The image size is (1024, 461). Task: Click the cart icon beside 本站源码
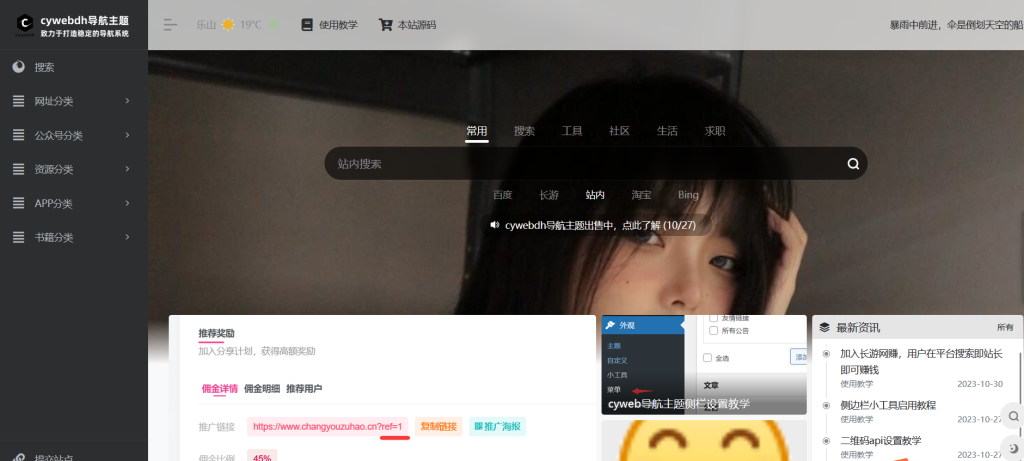pos(385,25)
